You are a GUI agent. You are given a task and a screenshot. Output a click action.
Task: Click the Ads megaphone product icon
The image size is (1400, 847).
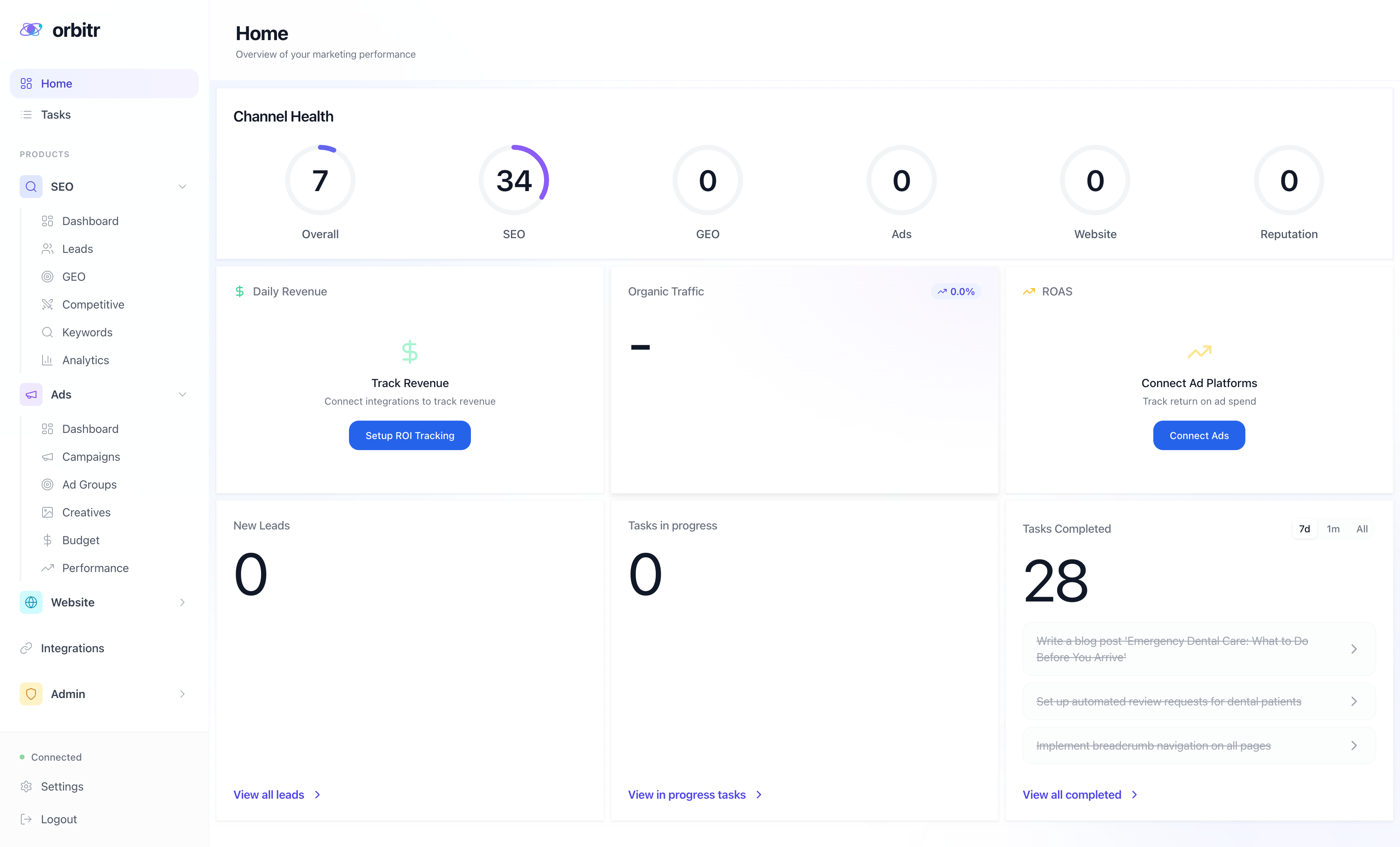point(31,394)
